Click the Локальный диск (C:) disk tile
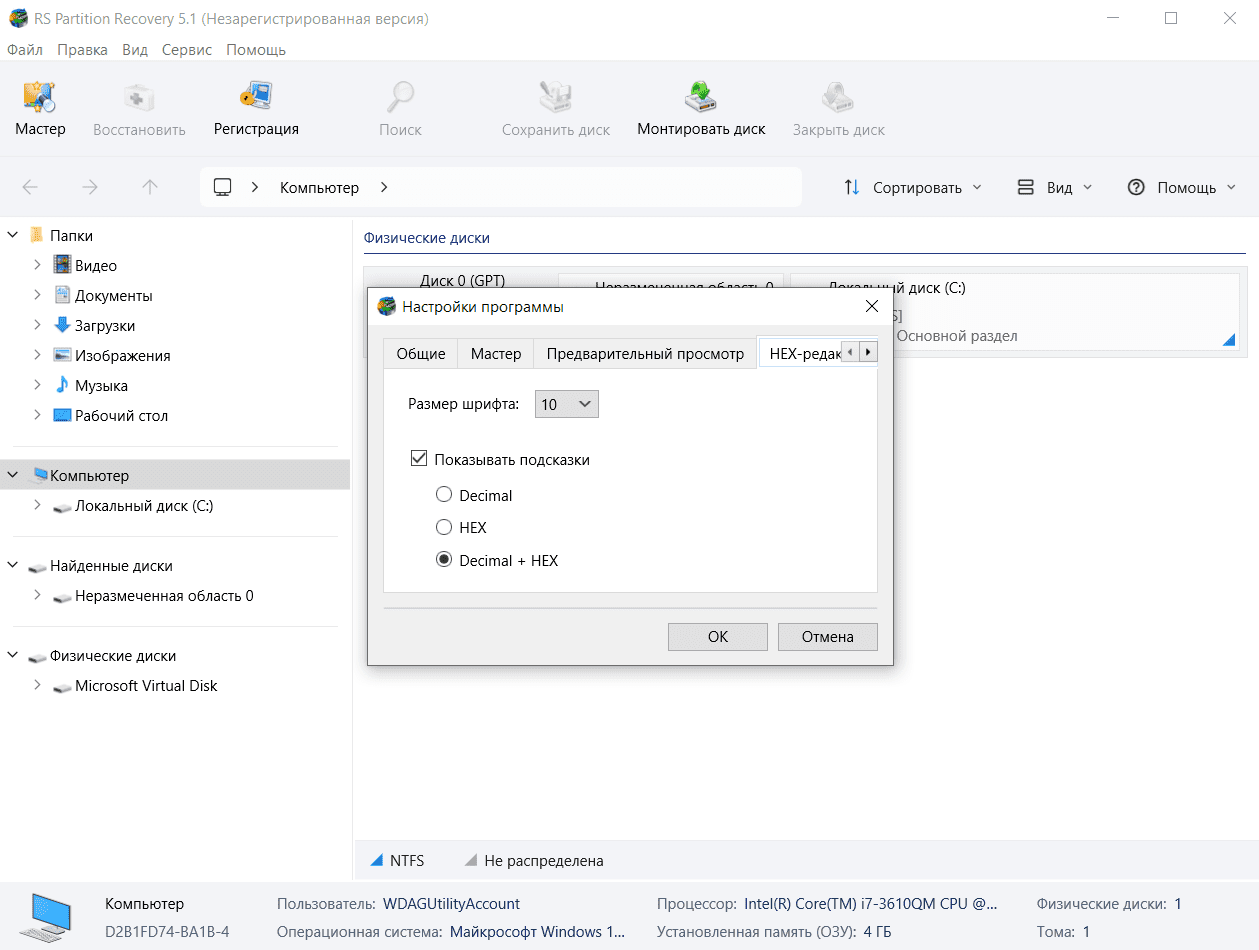 tap(1015, 313)
